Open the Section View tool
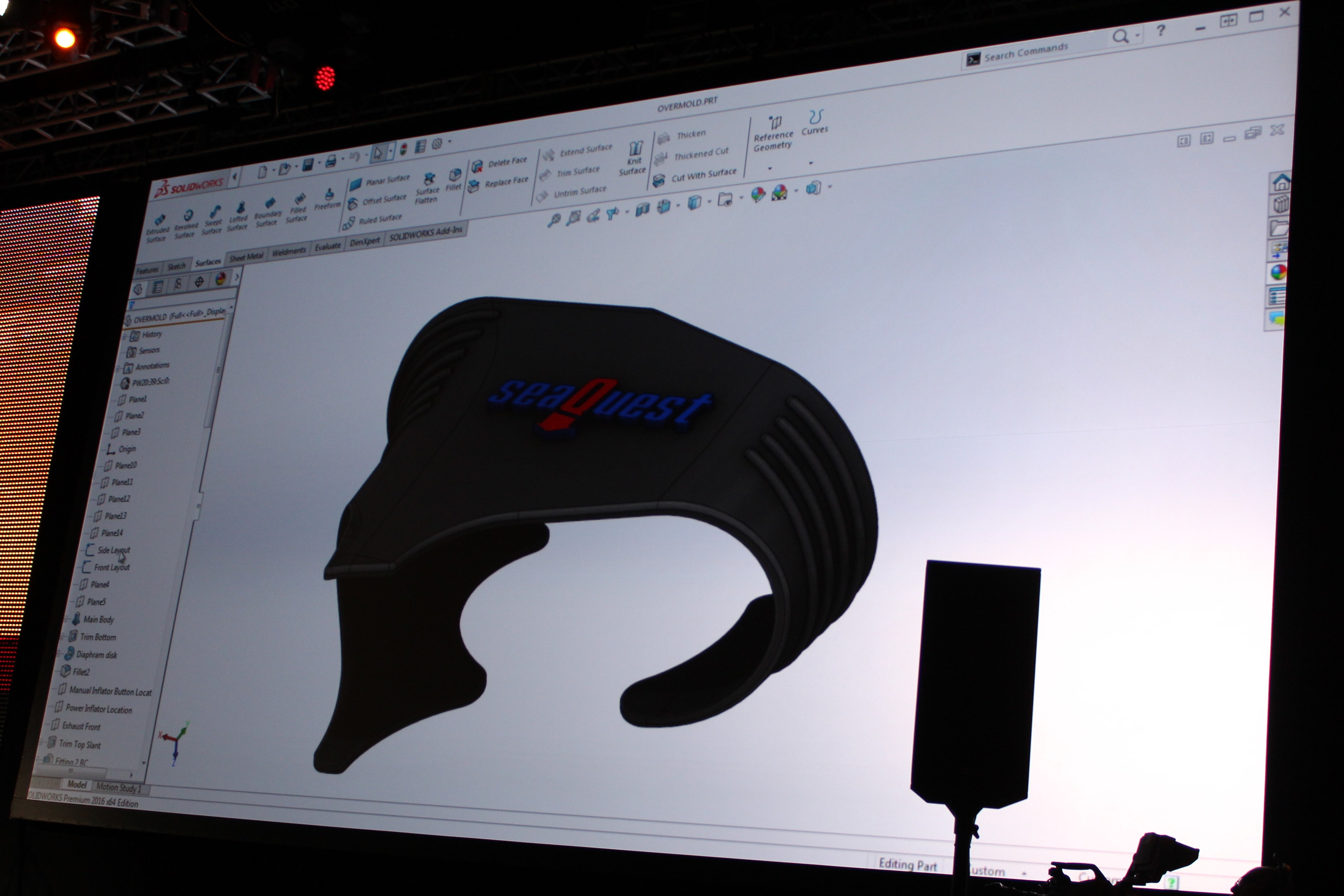Image resolution: width=1344 pixels, height=896 pixels. click(642, 210)
